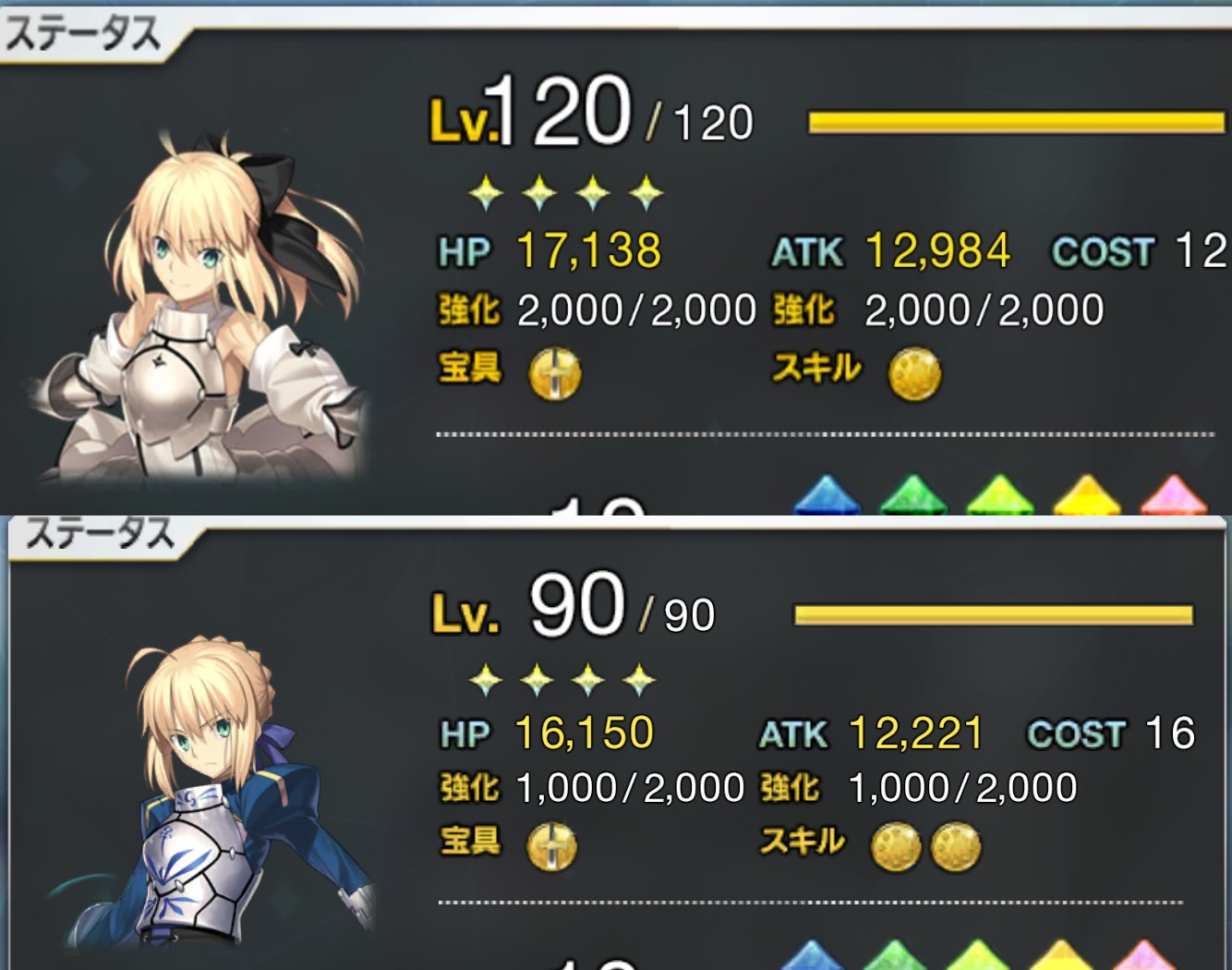Tap the first gold skill icon of blue Saber
1232x970 pixels.
tap(896, 847)
